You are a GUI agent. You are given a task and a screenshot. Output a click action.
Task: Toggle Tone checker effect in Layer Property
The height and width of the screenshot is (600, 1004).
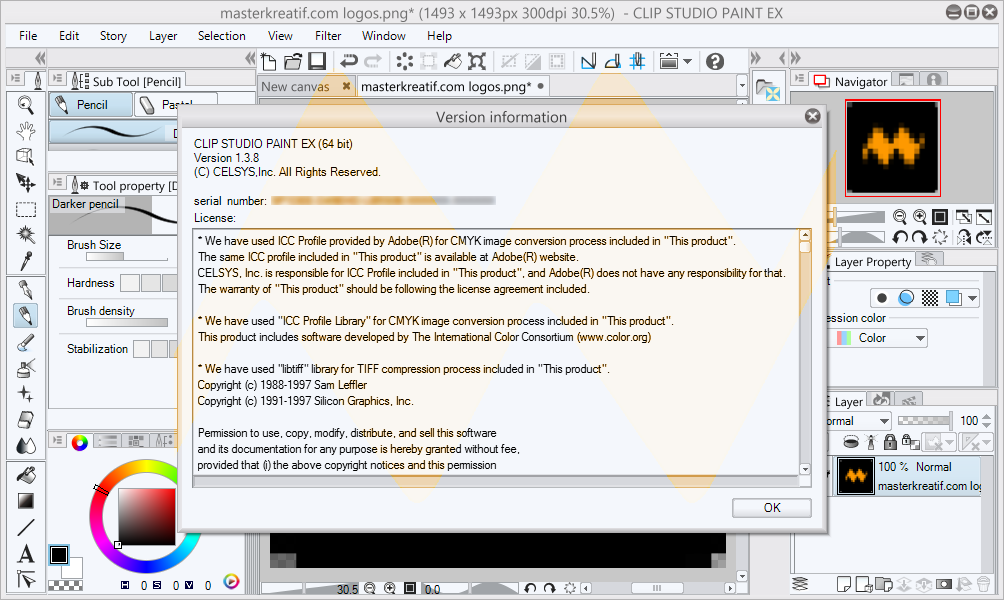tap(930, 298)
